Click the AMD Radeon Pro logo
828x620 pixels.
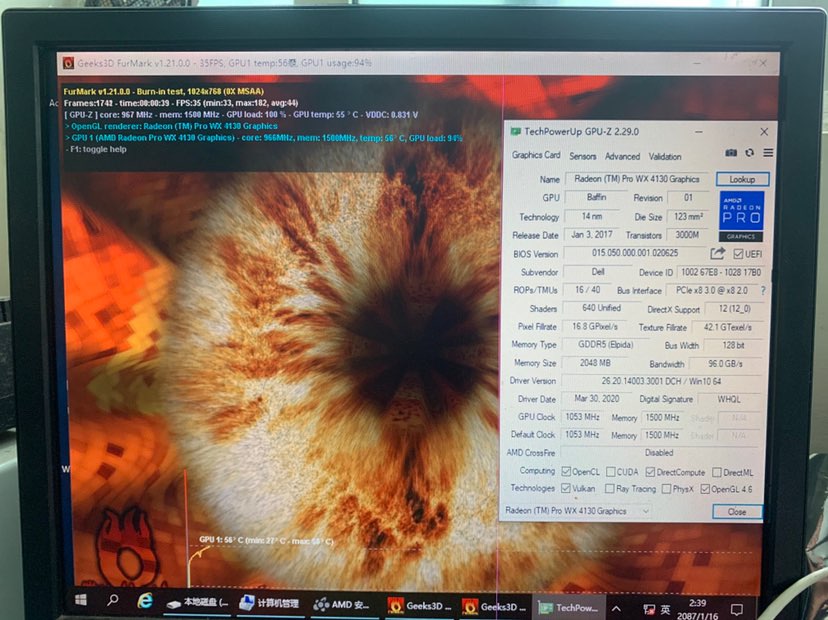[x=741, y=216]
